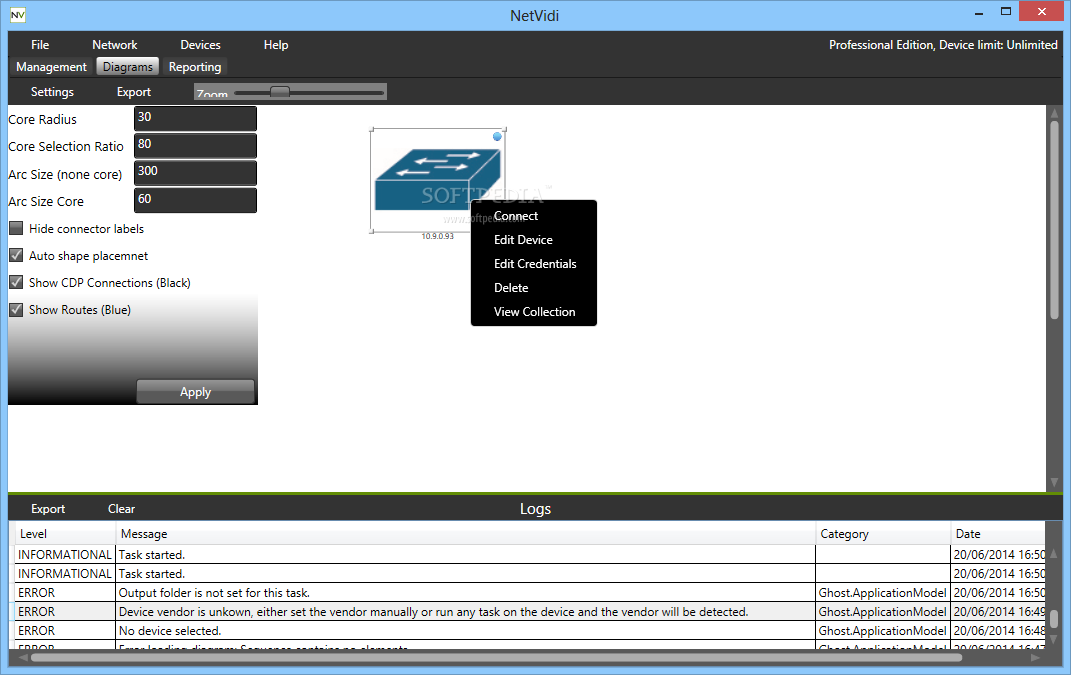
Task: Click the Level column header
Action: coord(66,534)
